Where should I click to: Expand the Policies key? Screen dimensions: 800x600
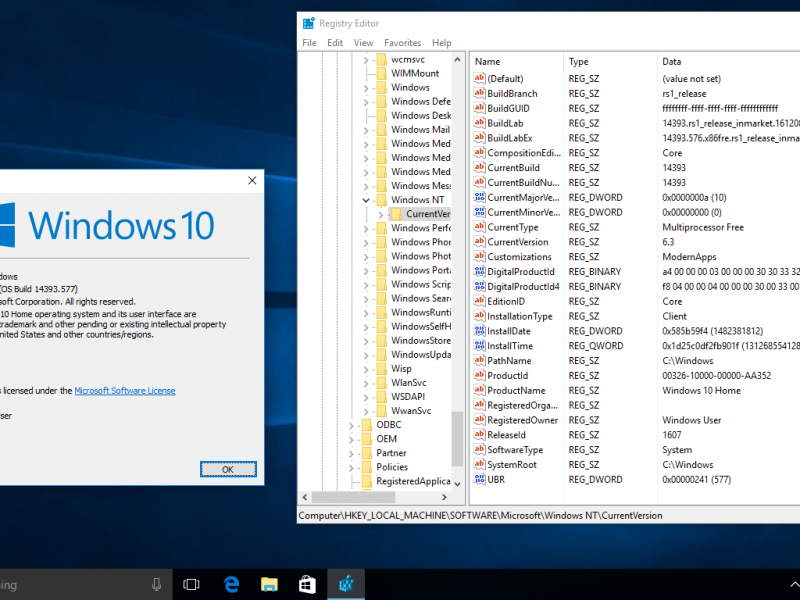351,467
